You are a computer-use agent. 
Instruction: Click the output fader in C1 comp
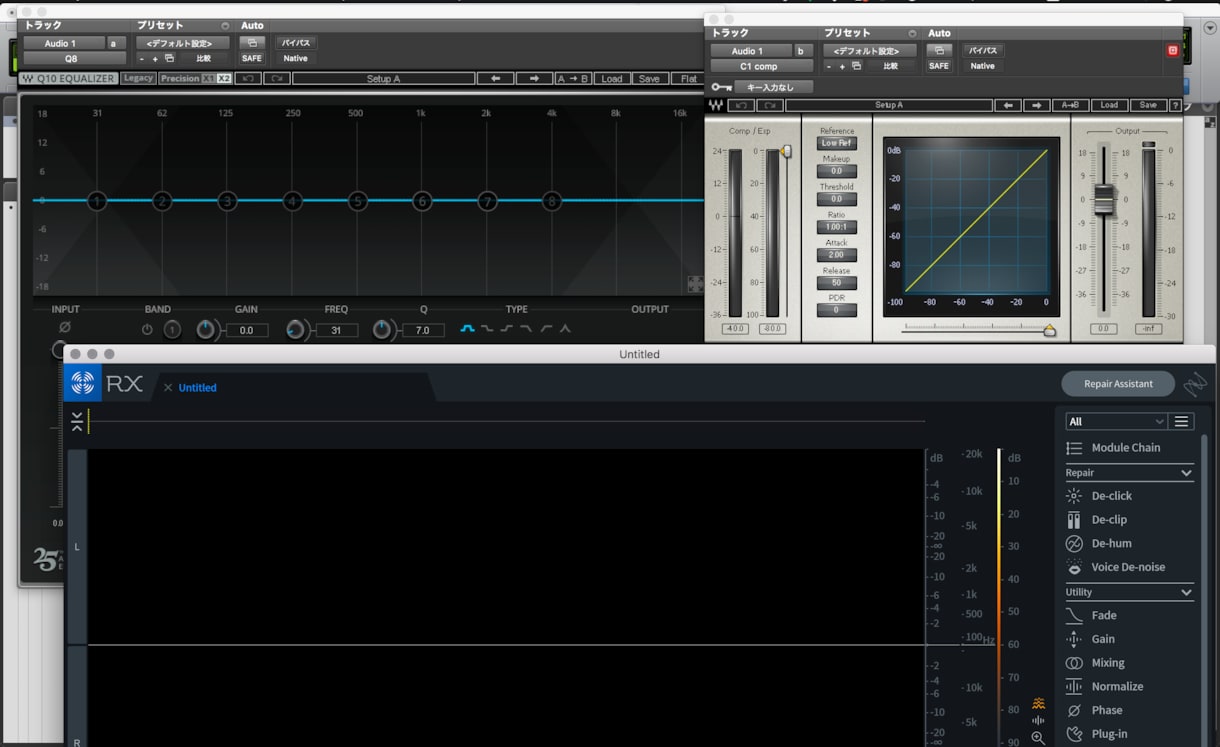tap(1103, 198)
